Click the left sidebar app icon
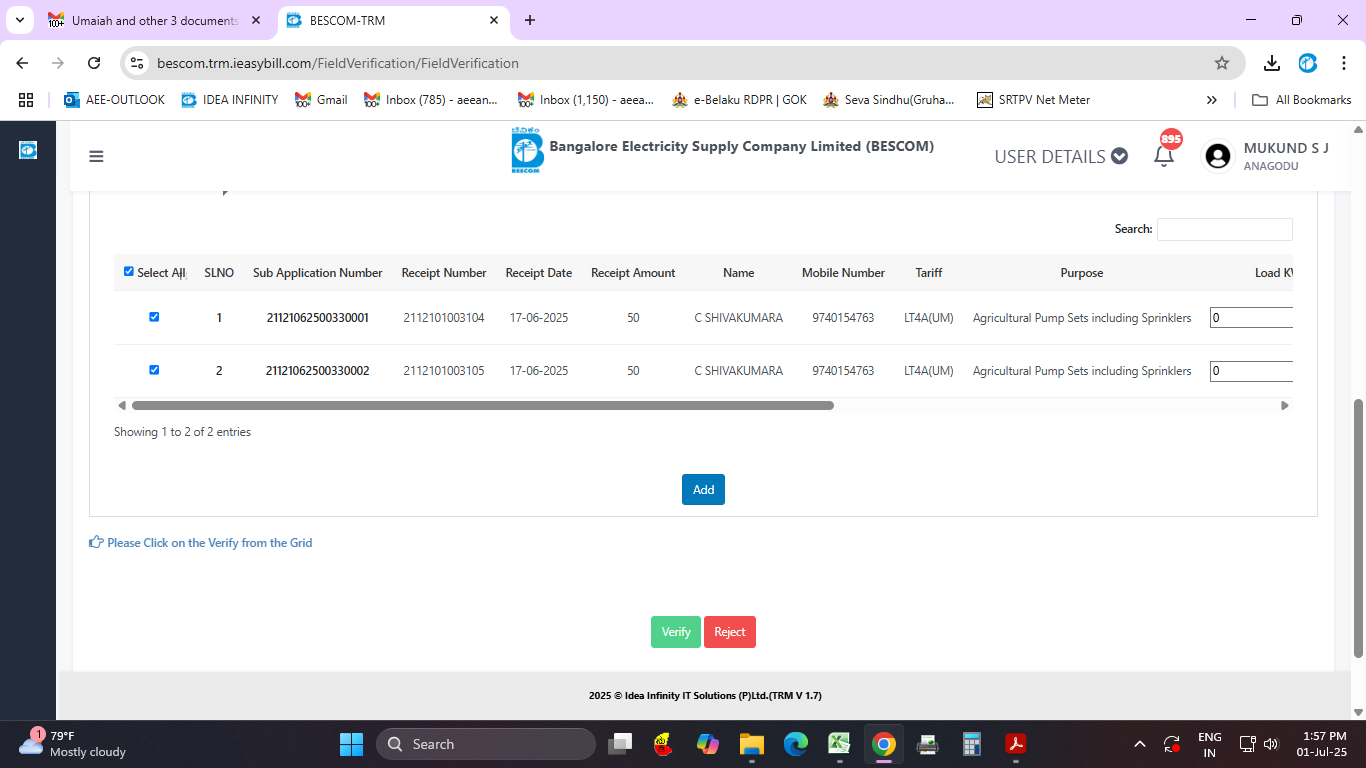 click(28, 150)
